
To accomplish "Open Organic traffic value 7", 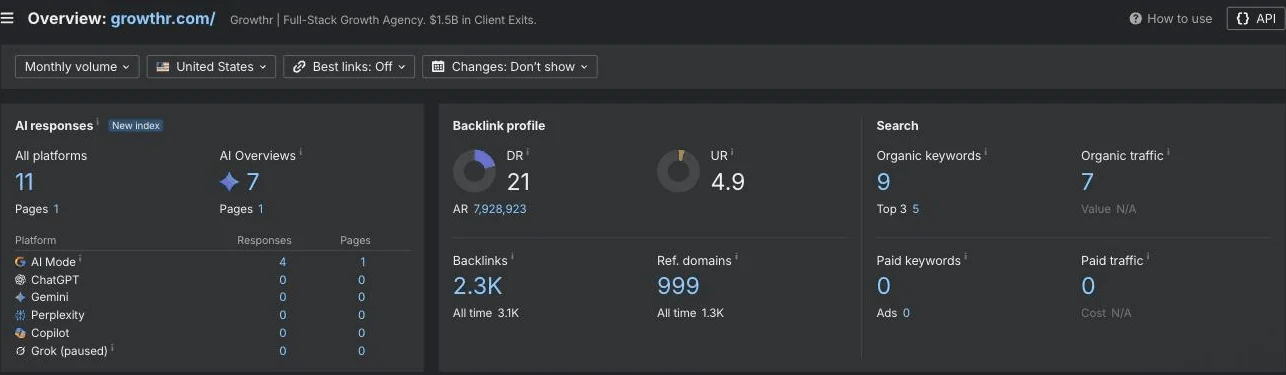I will pyautogui.click(x=1088, y=182).
